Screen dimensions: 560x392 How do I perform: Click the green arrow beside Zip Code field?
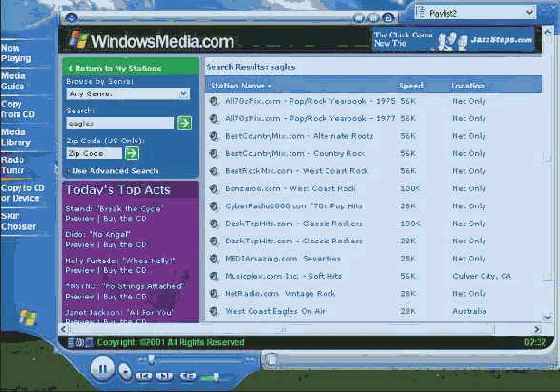131,153
